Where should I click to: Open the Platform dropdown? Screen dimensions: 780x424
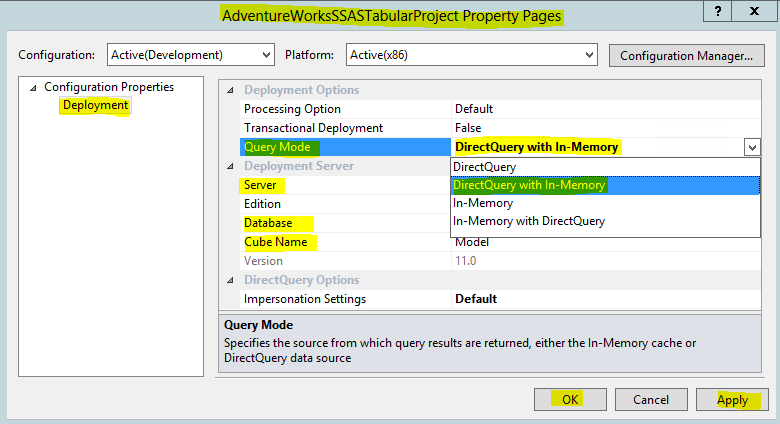tap(589, 55)
